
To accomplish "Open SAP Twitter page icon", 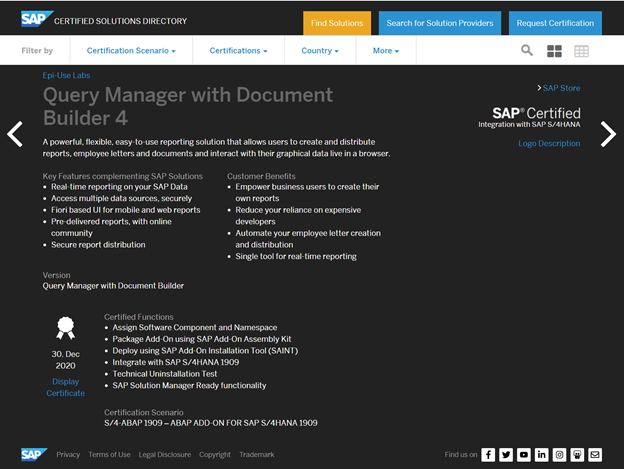I will click(506, 455).
